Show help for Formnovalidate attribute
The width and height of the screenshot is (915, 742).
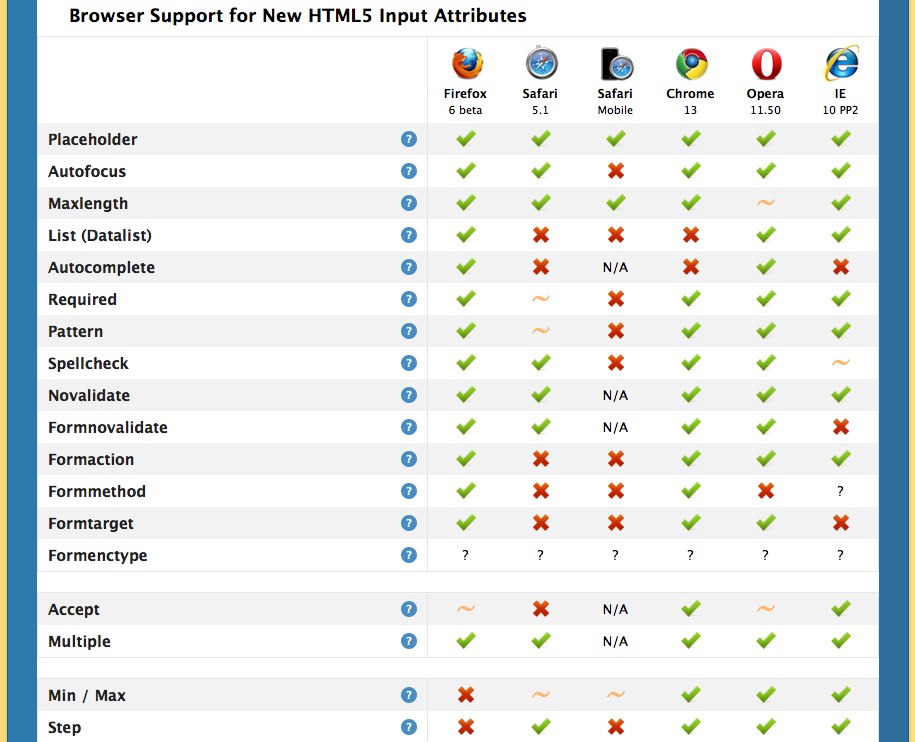coord(409,427)
